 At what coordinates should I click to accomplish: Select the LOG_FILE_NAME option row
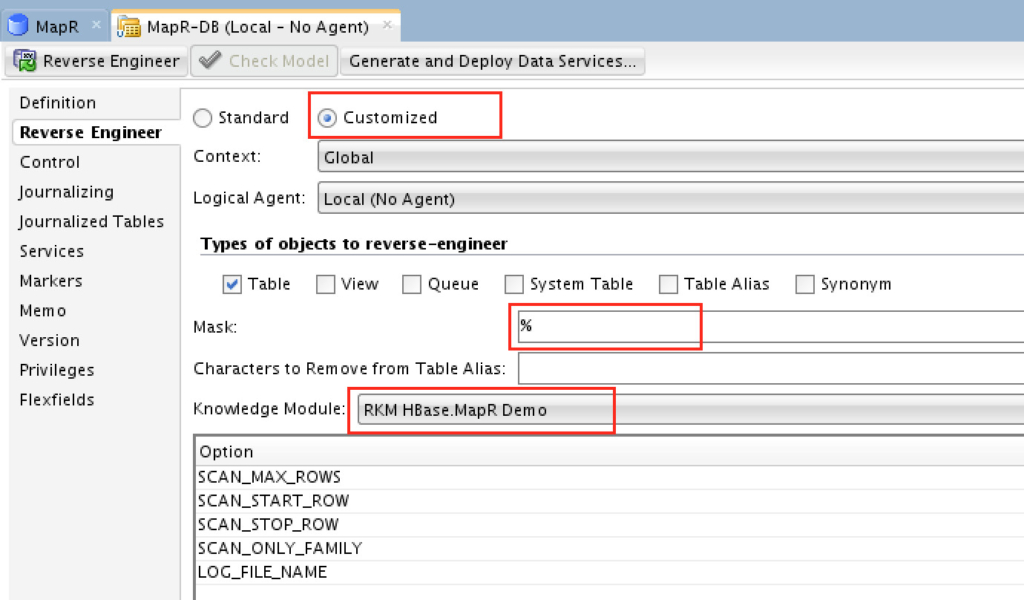point(610,572)
